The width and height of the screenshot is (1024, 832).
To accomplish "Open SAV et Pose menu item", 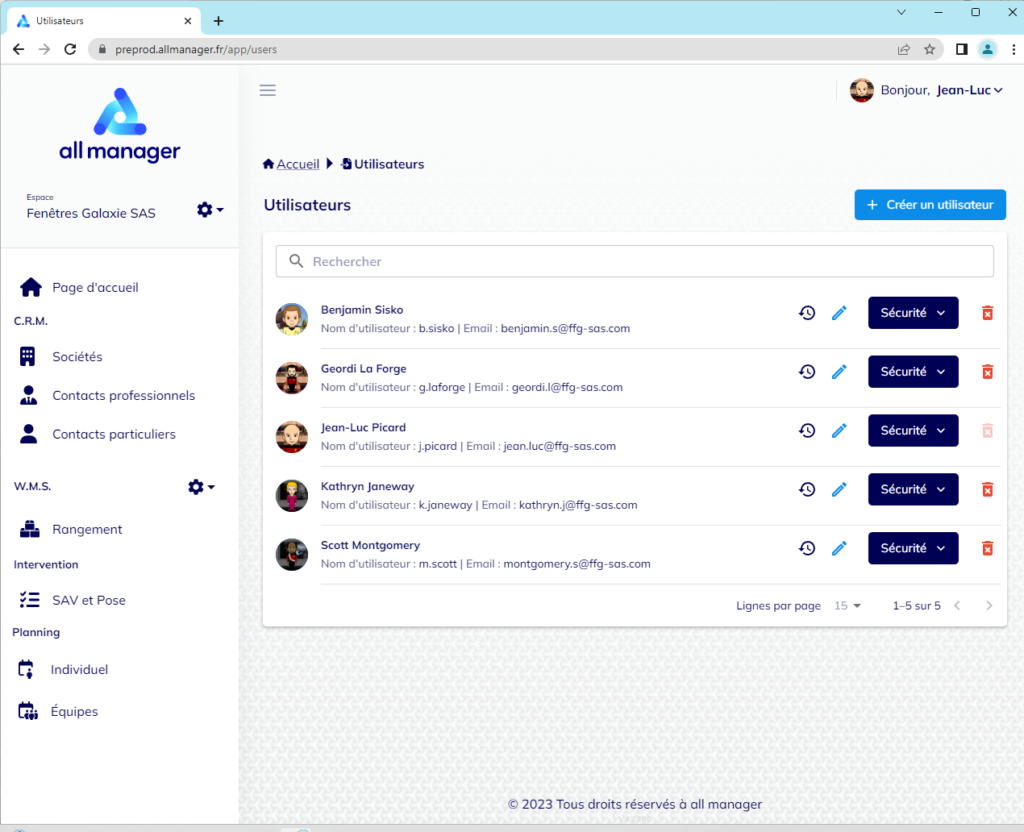I will point(88,600).
